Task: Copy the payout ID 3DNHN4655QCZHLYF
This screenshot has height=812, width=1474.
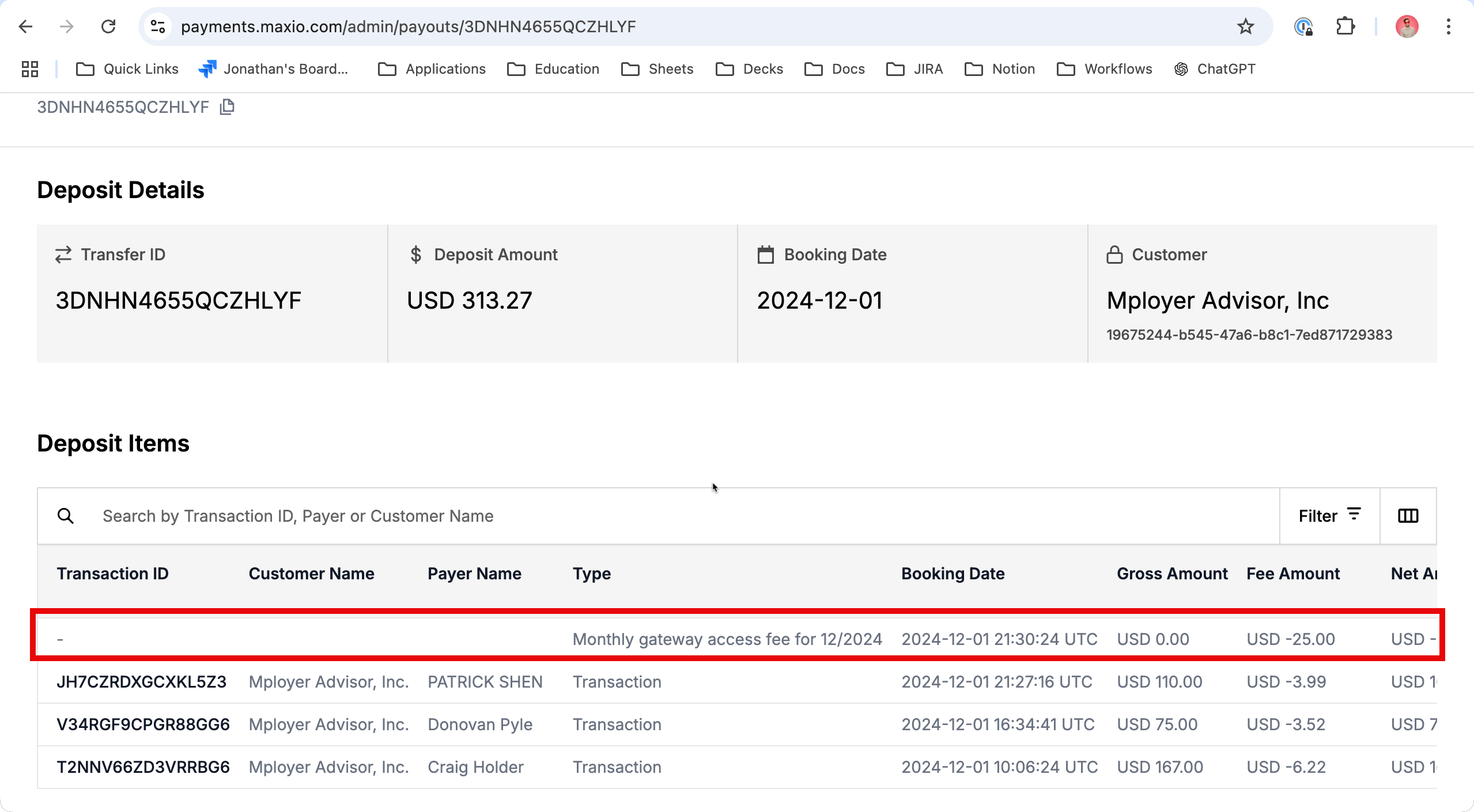Action: (x=227, y=107)
